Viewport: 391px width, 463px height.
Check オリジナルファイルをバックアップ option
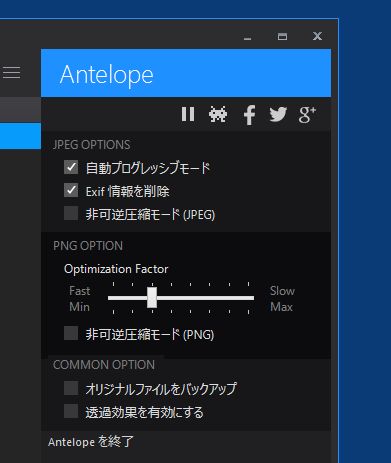(x=71, y=388)
